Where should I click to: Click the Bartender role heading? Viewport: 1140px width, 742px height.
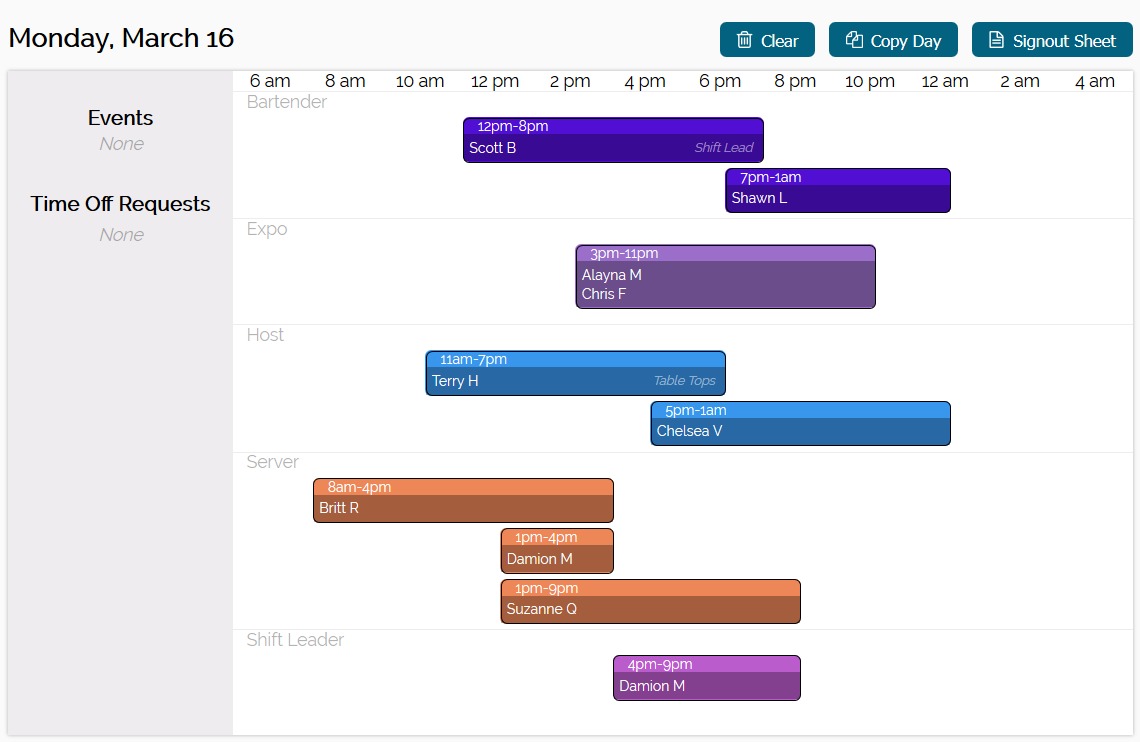coord(286,101)
